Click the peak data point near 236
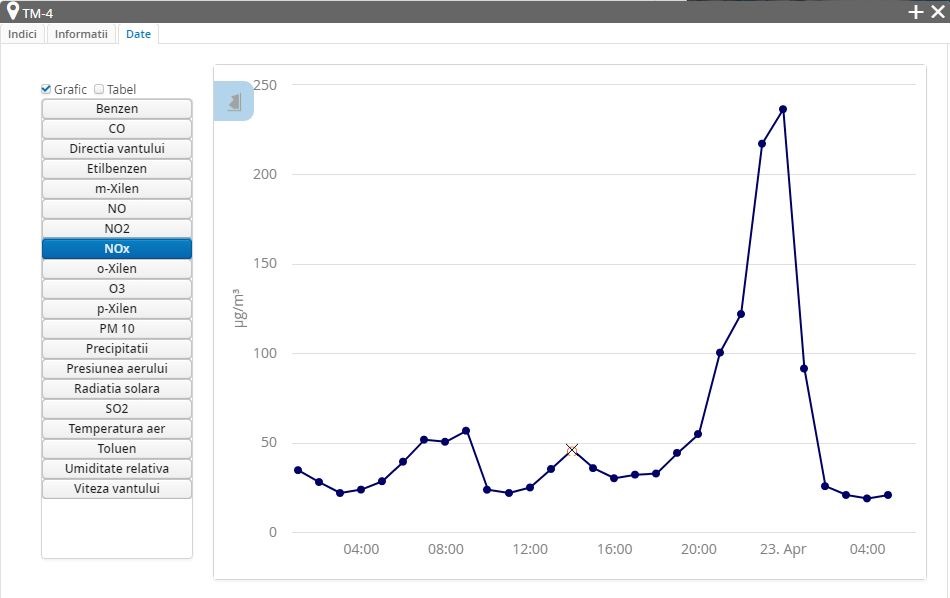This screenshot has width=950, height=598. tap(783, 109)
